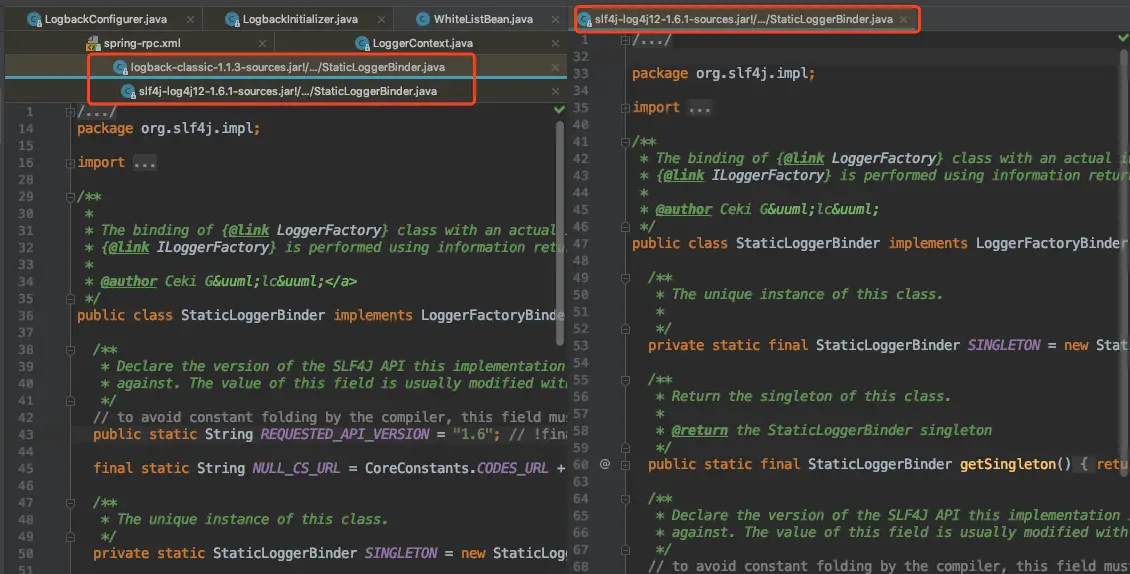Screen dimensions: 1130x574
Task: Click the @author tag on line 34
Action: 128,281
